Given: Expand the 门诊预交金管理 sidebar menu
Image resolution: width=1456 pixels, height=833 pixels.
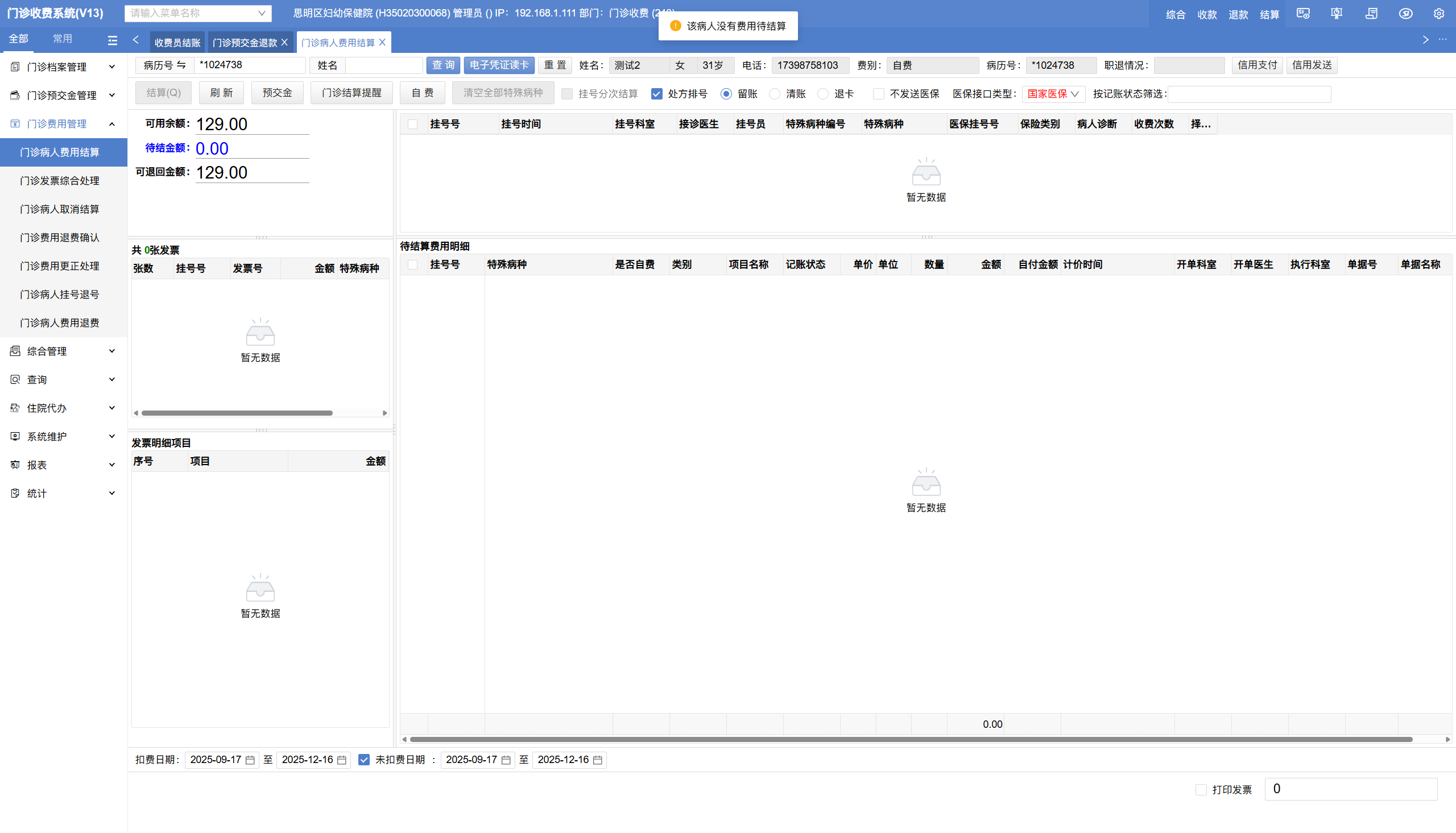Looking at the screenshot, I should pos(63,95).
